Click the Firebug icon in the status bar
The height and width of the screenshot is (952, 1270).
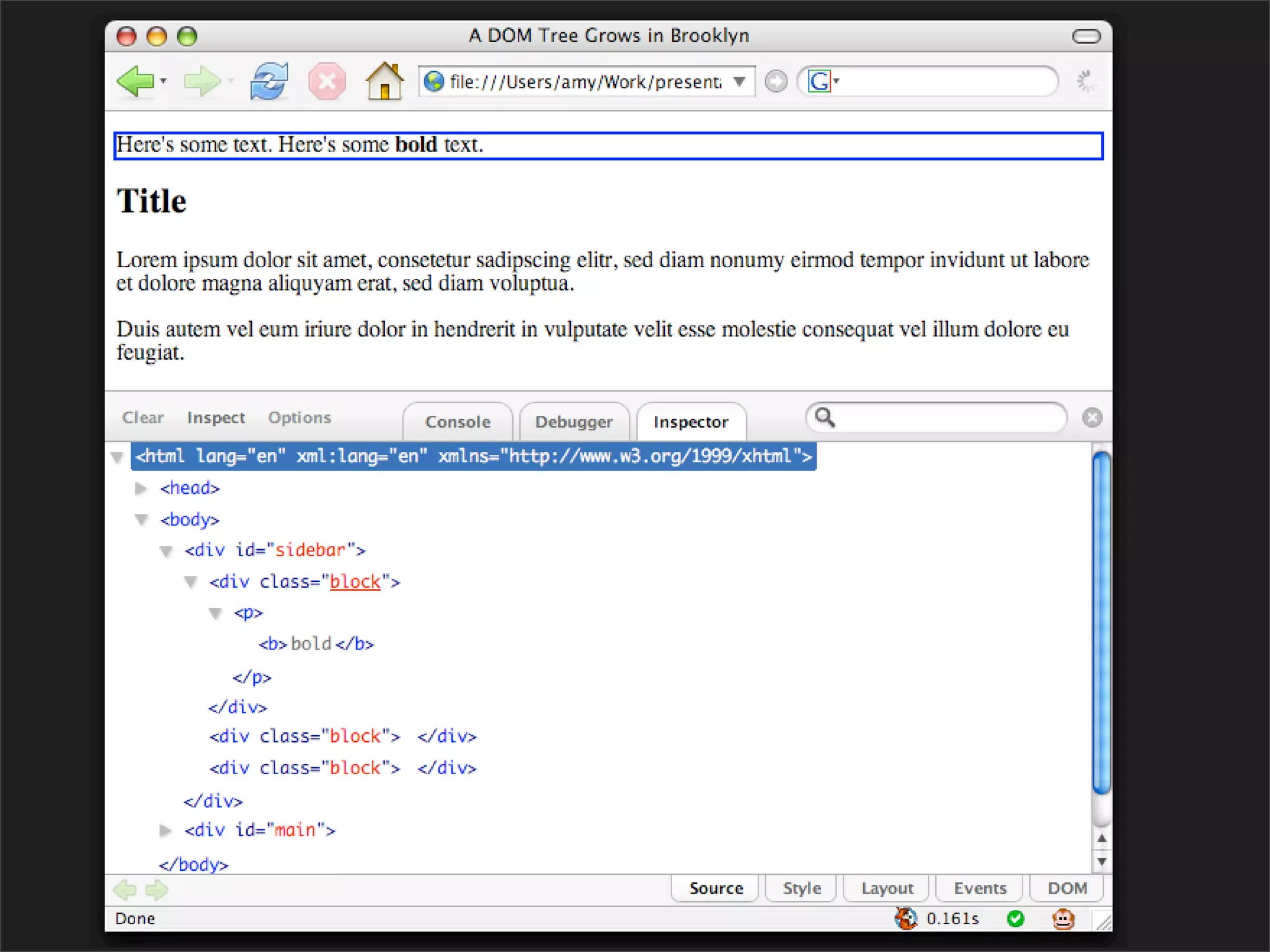pos(905,919)
